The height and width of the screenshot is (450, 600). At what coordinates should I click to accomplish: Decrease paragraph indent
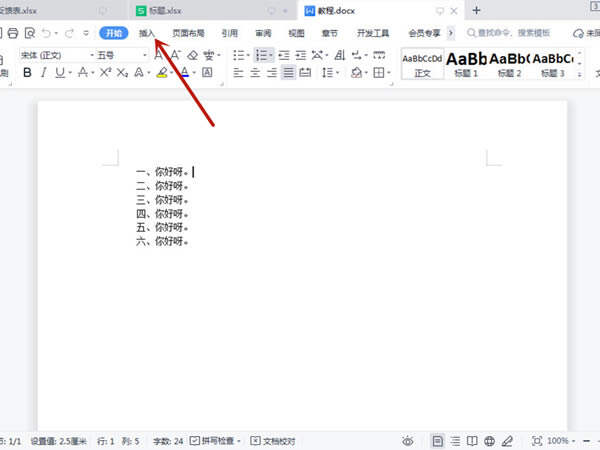click(x=284, y=55)
